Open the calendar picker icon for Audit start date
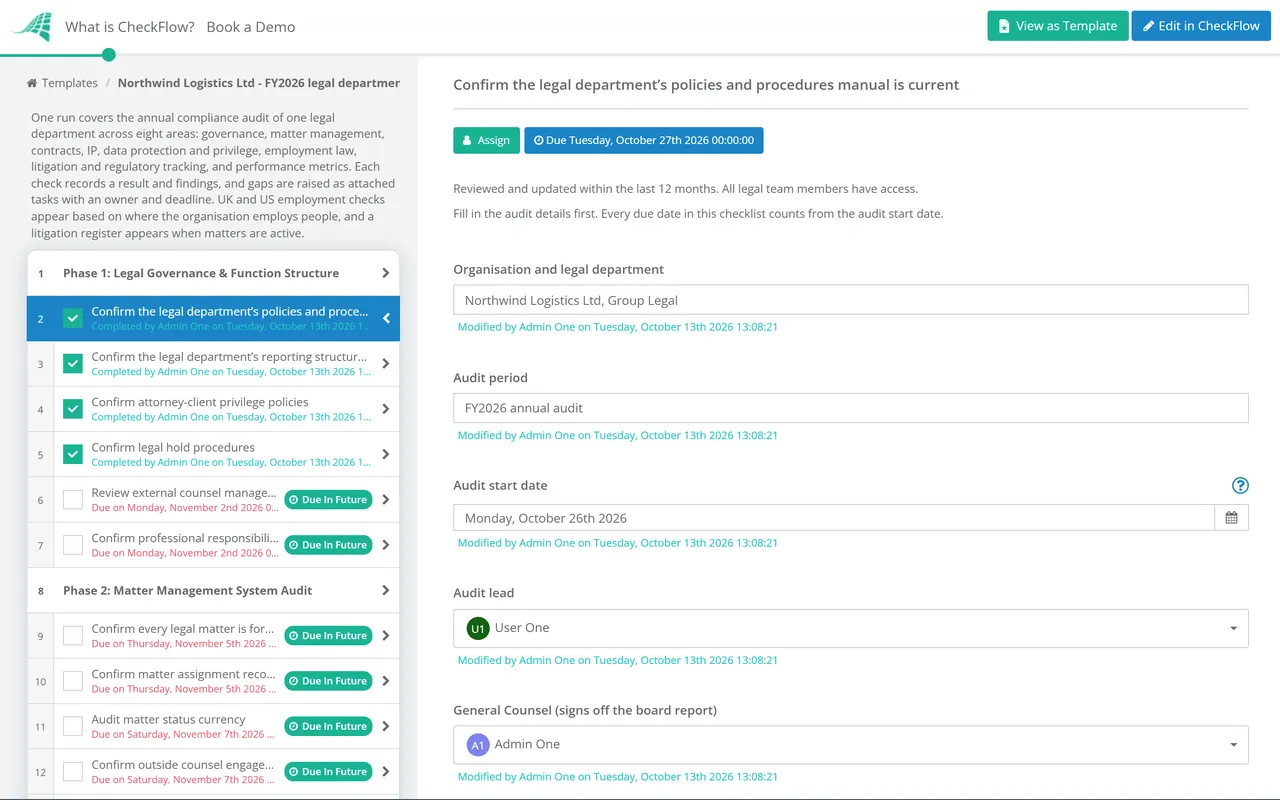1280x800 pixels. 1231,518
